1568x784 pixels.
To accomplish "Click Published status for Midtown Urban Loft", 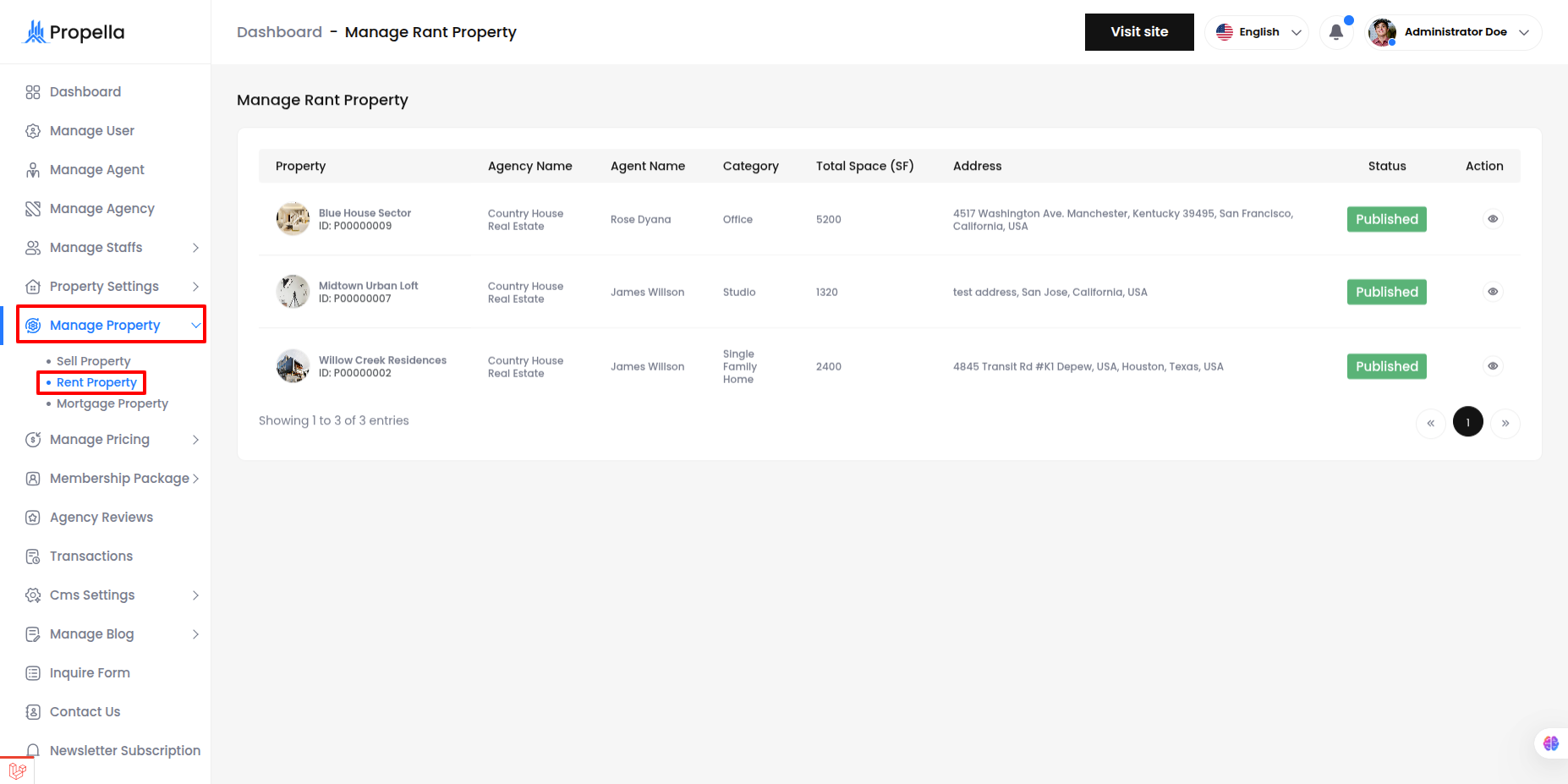I will [1387, 292].
